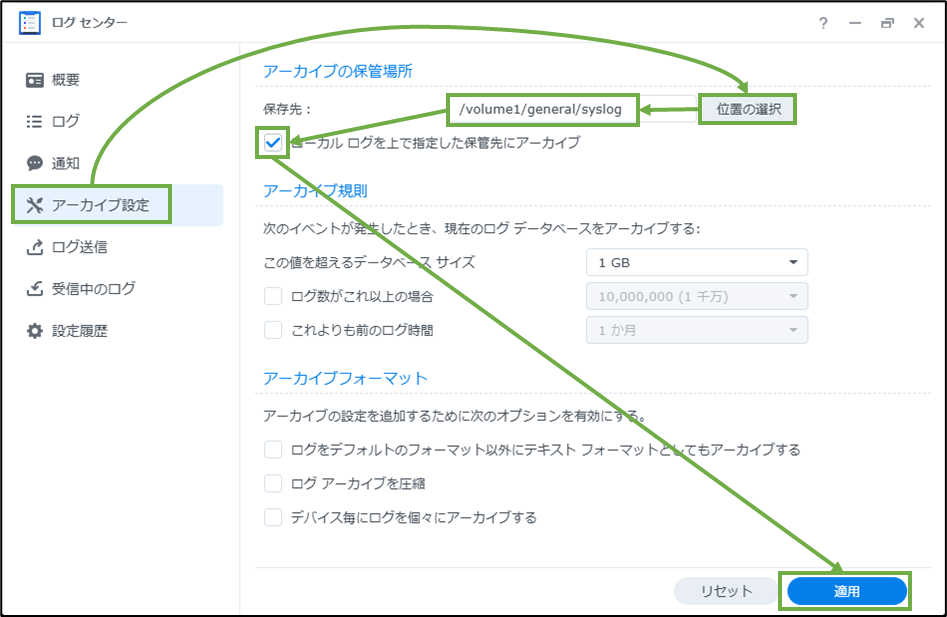Click the ログ list icon in sidebar
Image resolution: width=947 pixels, height=617 pixels.
click(35, 121)
